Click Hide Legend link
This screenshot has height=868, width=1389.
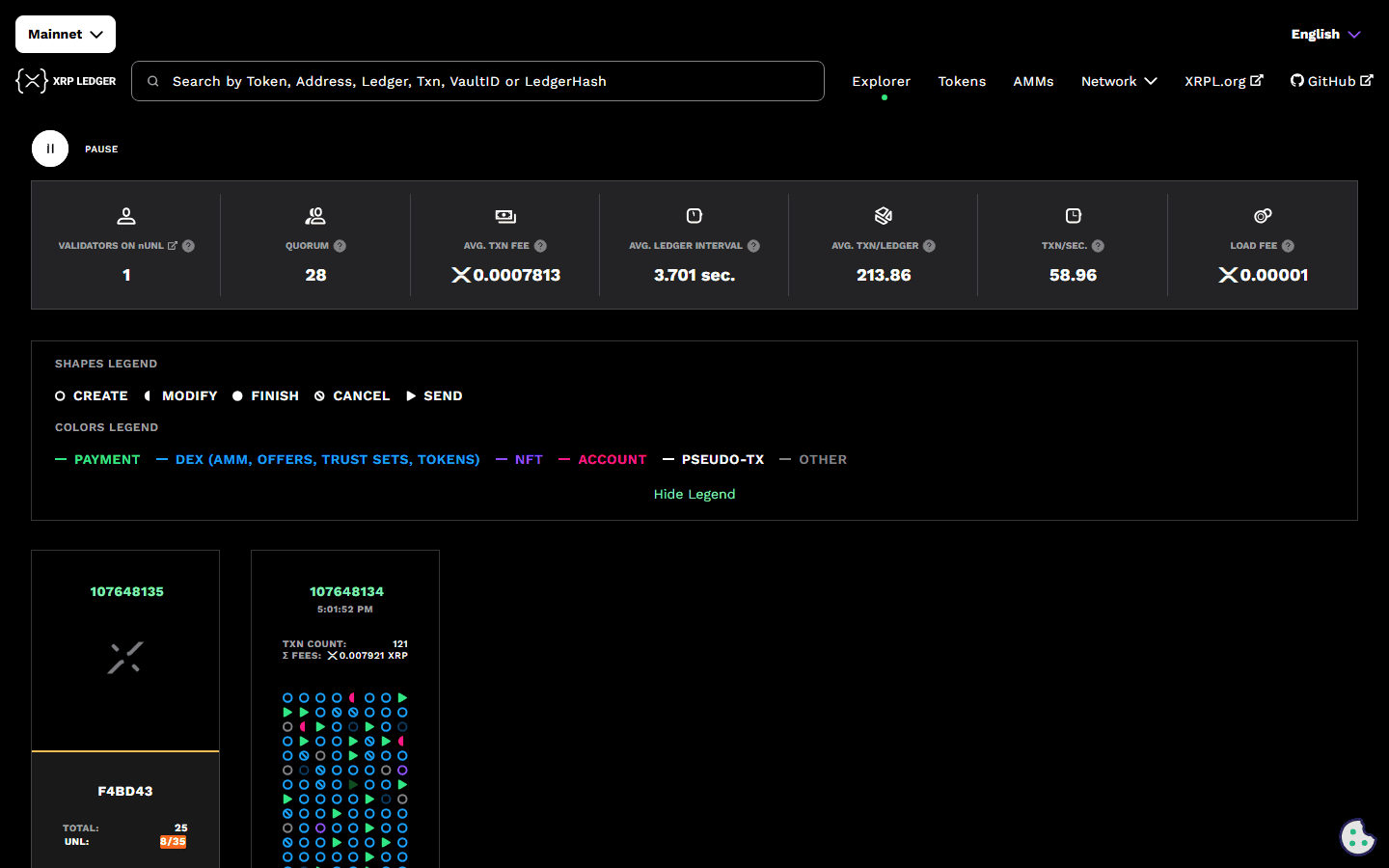click(x=694, y=494)
